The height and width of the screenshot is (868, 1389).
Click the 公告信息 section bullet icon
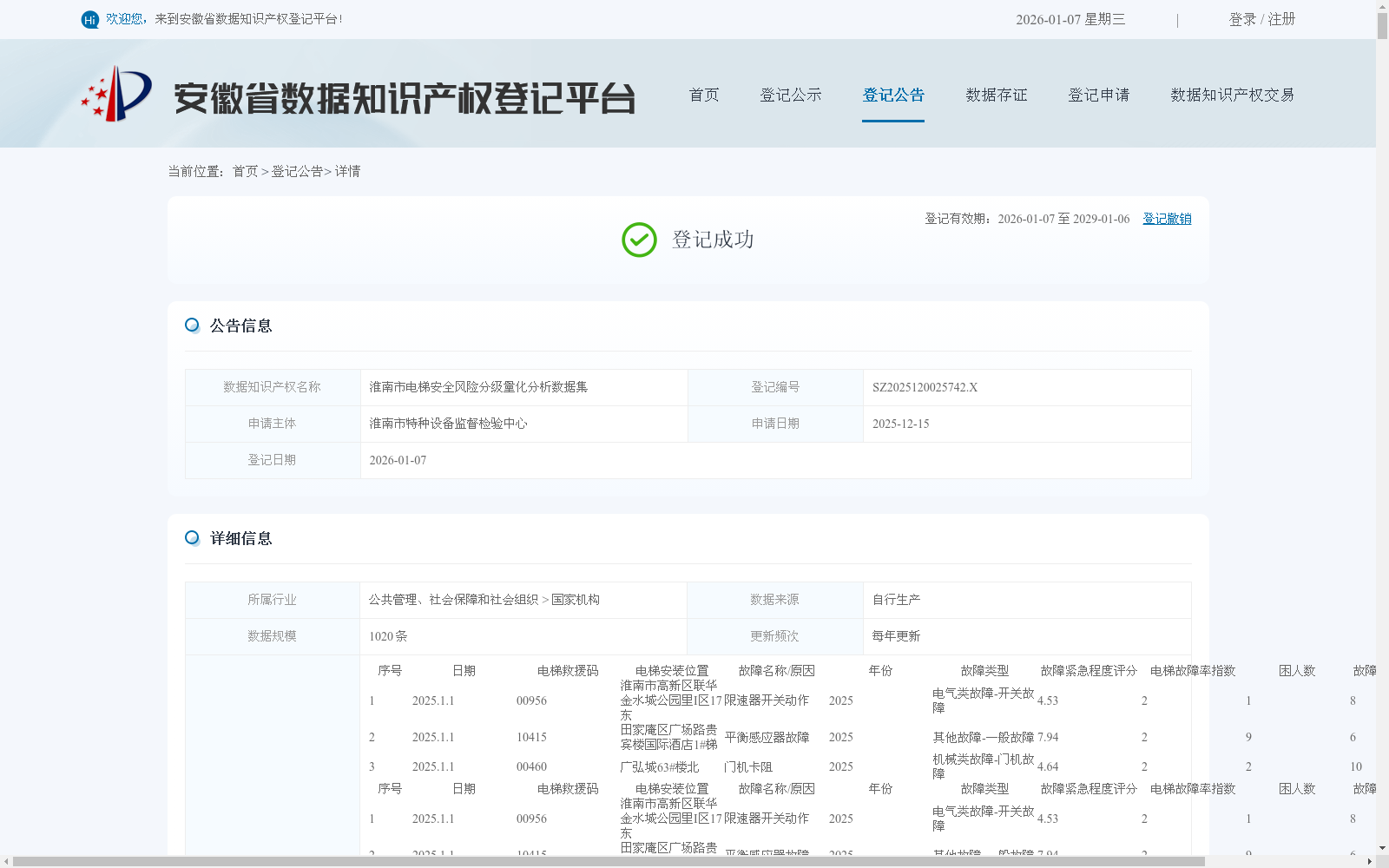point(192,325)
